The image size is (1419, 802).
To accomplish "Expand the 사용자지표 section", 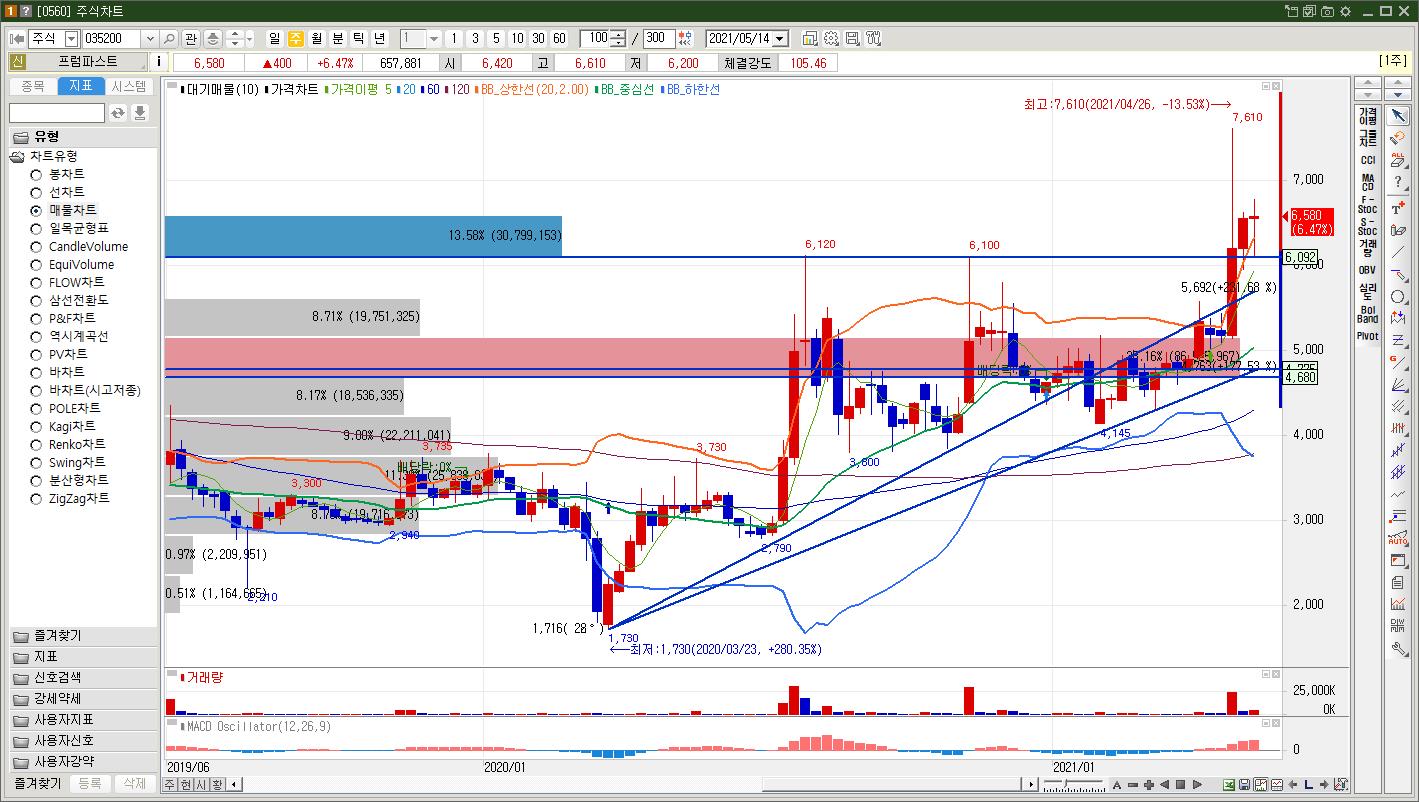I will [x=83, y=720].
